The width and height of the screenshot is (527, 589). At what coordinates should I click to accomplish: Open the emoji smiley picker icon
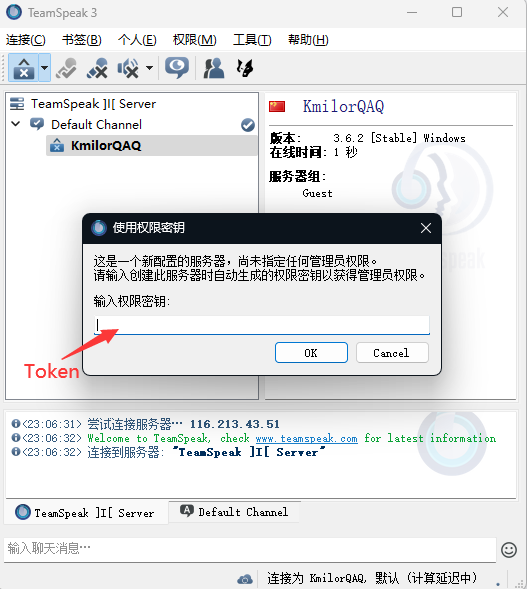[509, 550]
